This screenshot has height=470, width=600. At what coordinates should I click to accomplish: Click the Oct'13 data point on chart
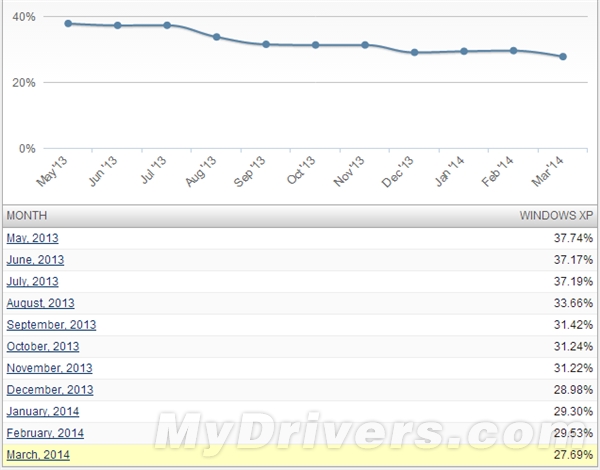[x=315, y=45]
